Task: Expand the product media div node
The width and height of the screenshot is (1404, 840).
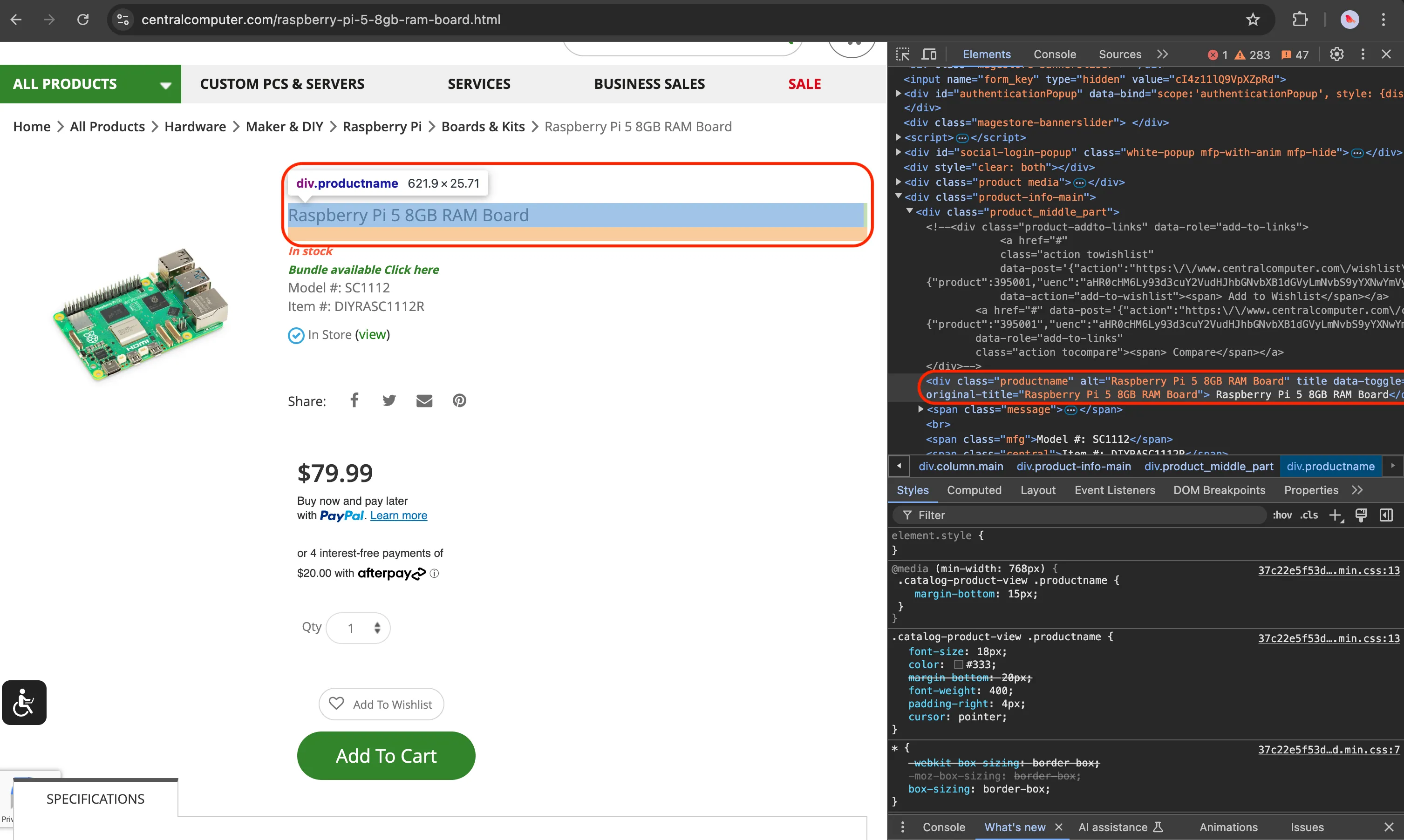Action: pyautogui.click(x=899, y=182)
